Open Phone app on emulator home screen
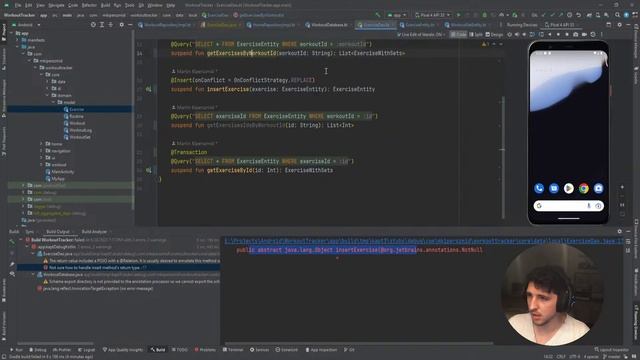 (x=539, y=188)
